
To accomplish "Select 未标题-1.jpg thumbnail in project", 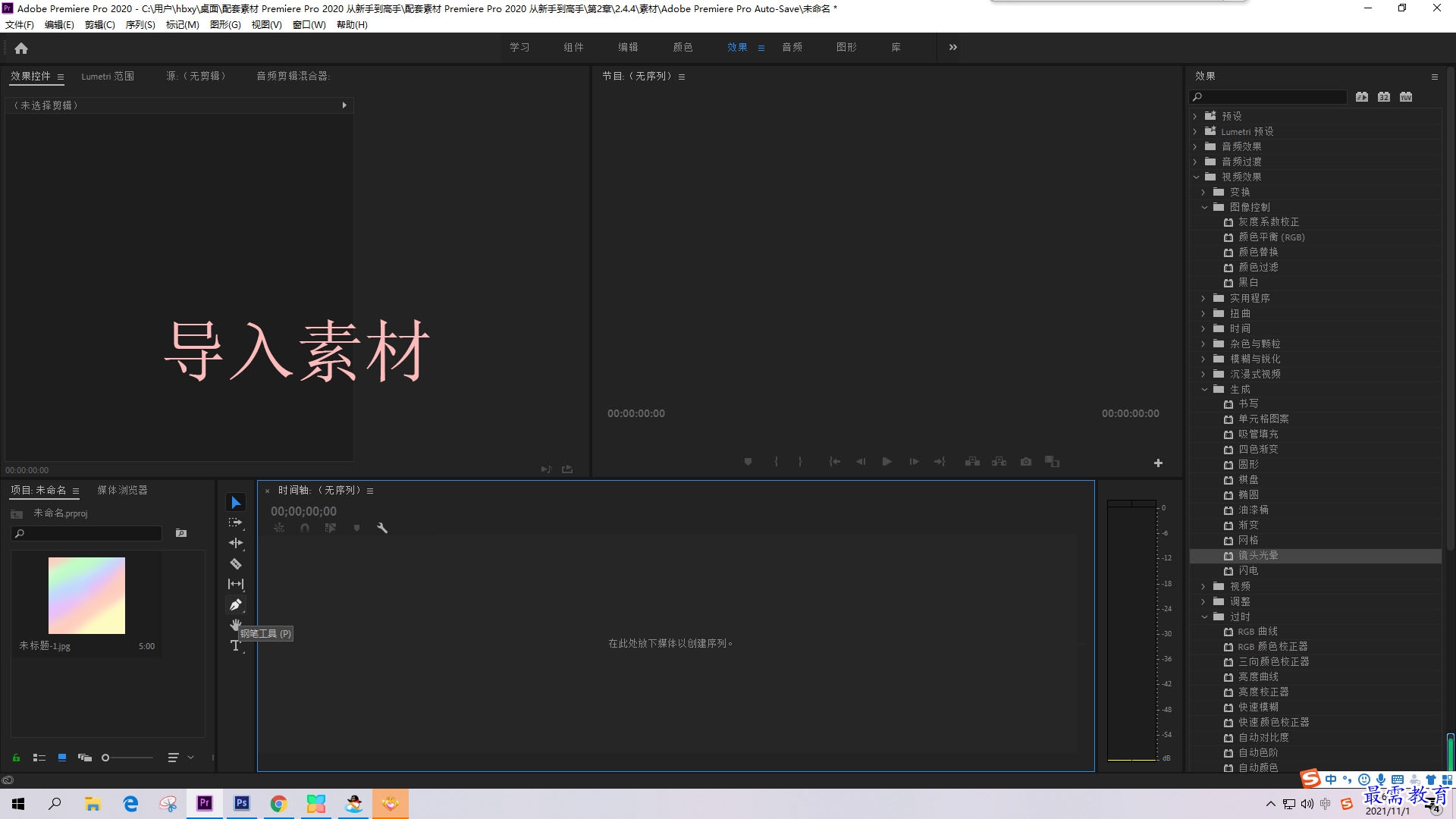I will tap(86, 596).
